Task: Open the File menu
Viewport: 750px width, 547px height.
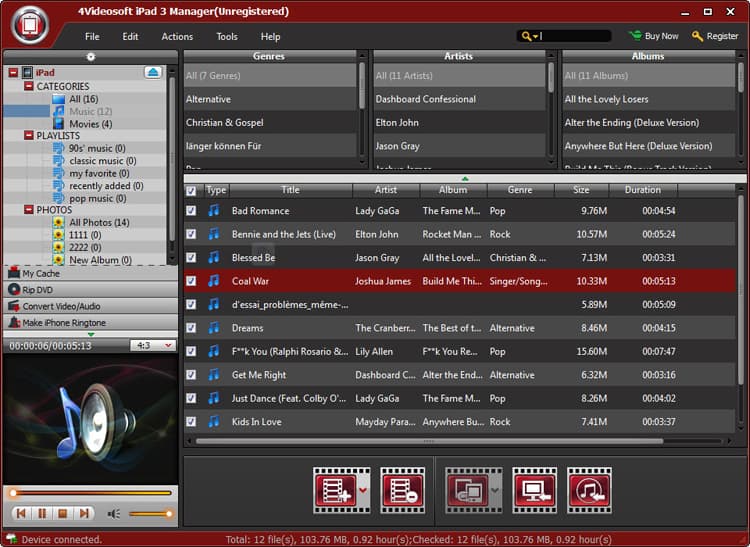Action: [x=92, y=36]
